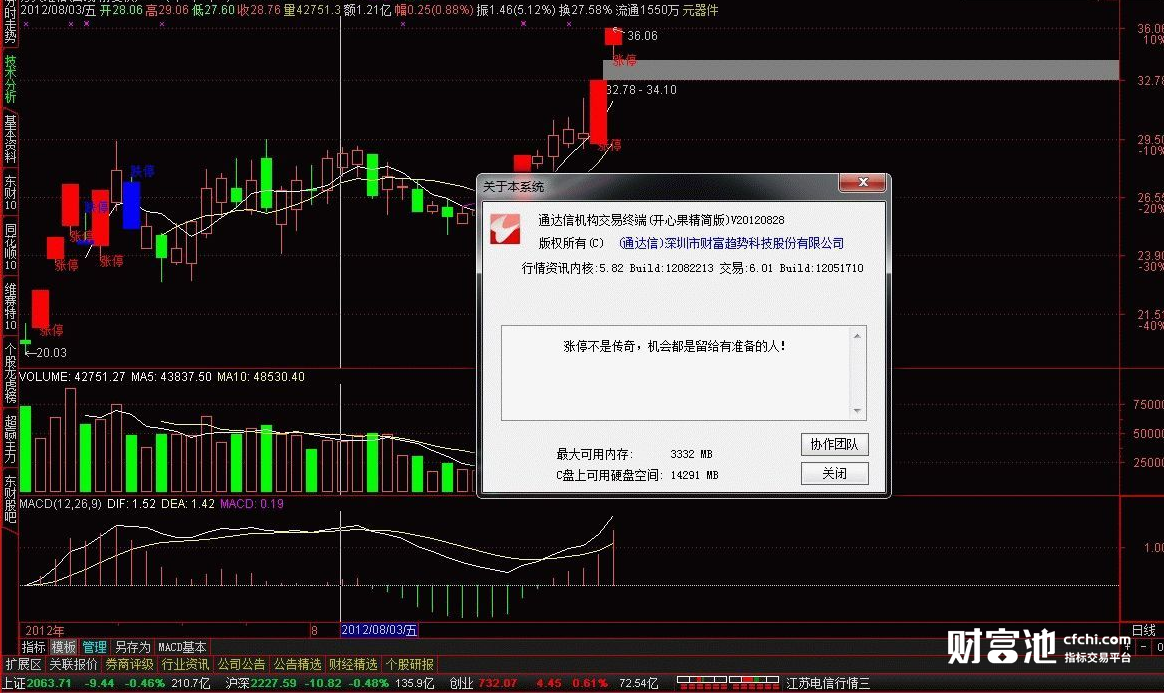Open the 公告精选 tab
This screenshot has width=1164, height=693.
pyautogui.click(x=297, y=665)
